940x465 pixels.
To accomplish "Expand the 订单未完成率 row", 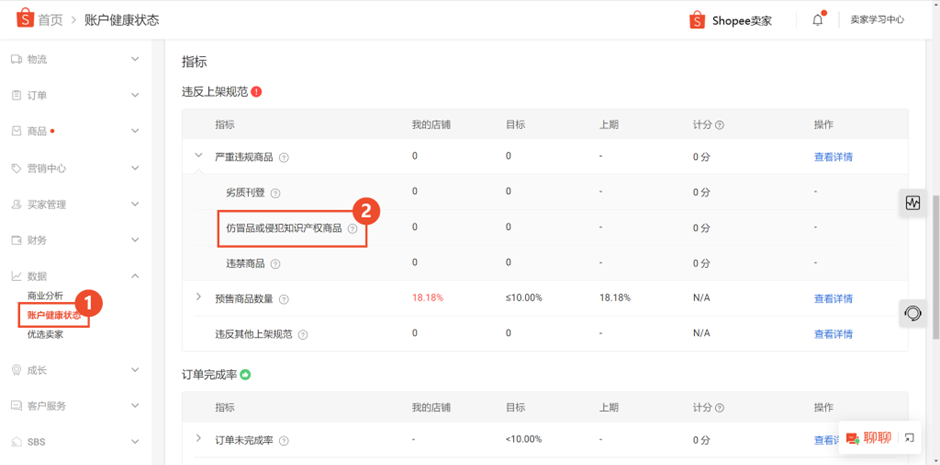I will [198, 439].
